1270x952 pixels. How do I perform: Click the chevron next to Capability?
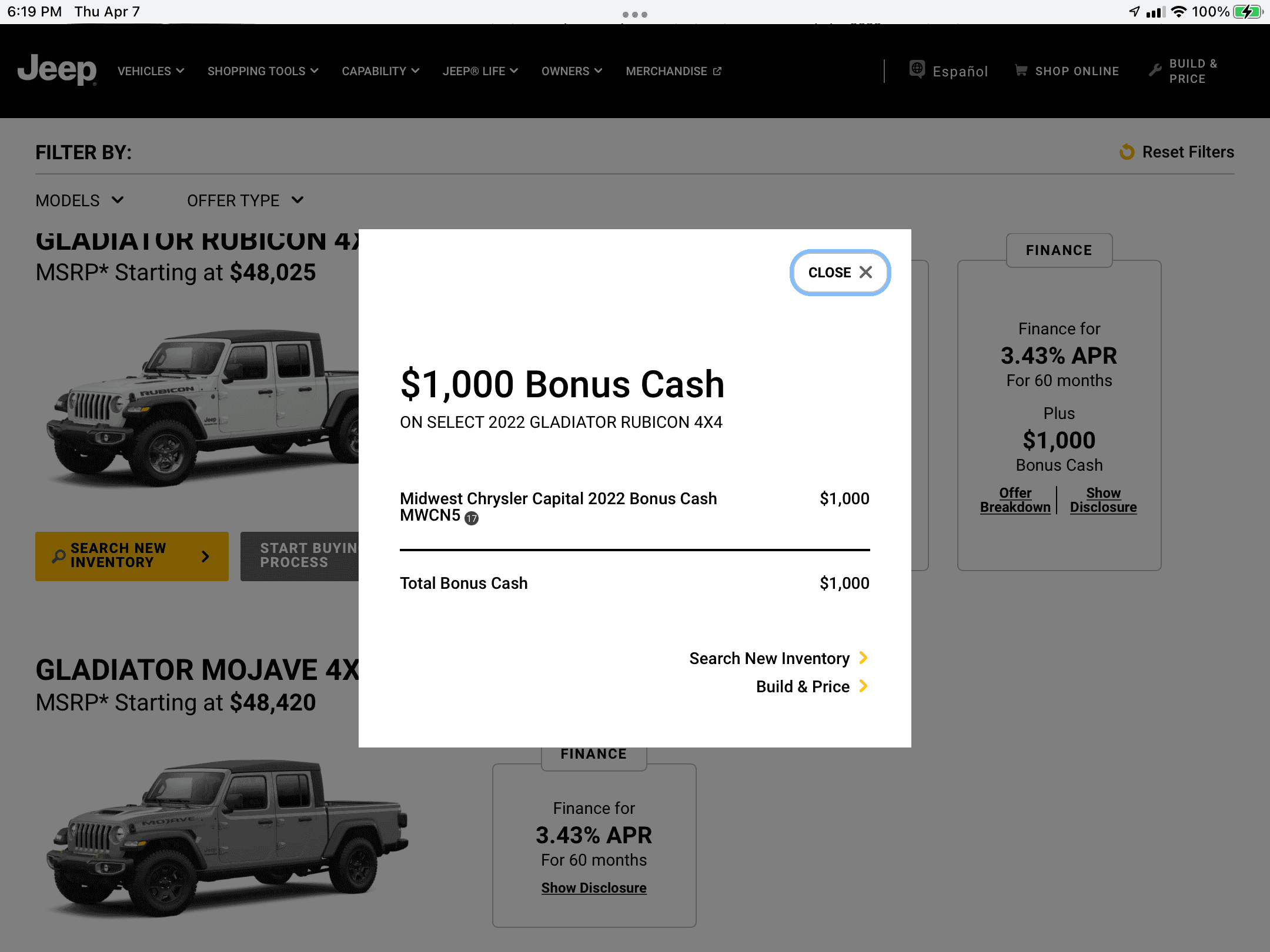point(415,71)
